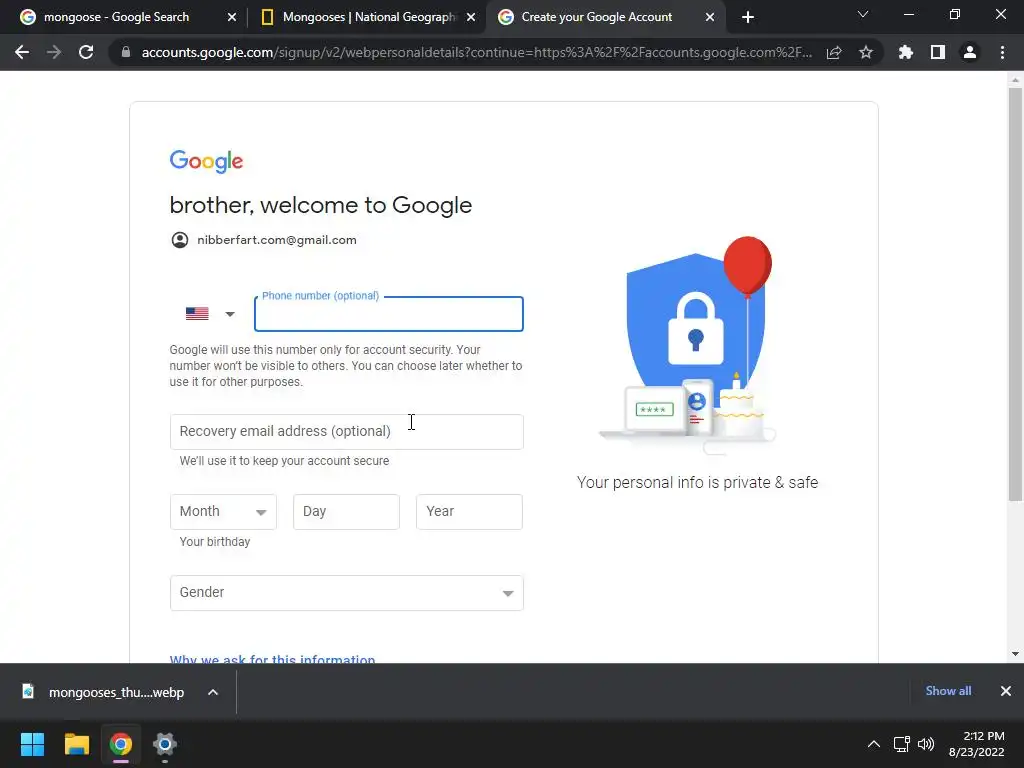Toggle the browser side panel icon

938,52
